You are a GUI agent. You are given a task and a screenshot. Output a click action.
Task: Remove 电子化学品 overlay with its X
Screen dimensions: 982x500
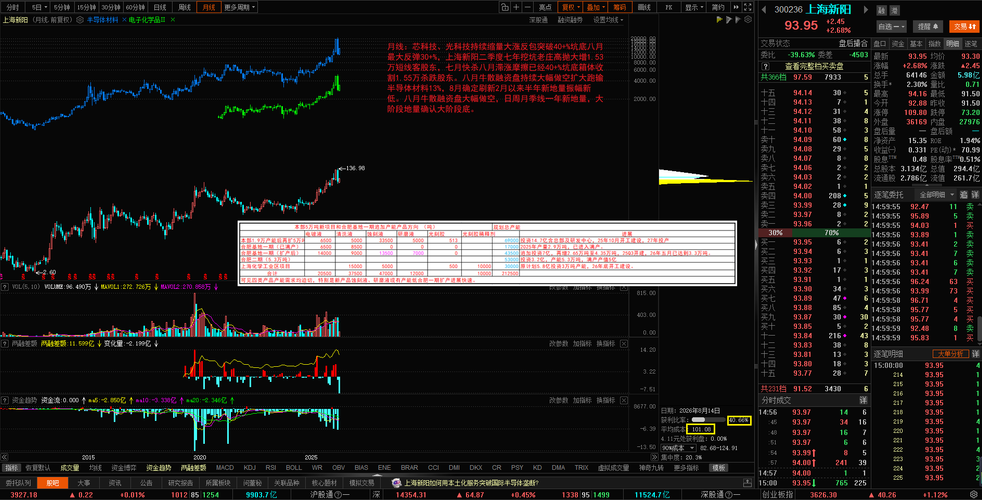pos(172,20)
